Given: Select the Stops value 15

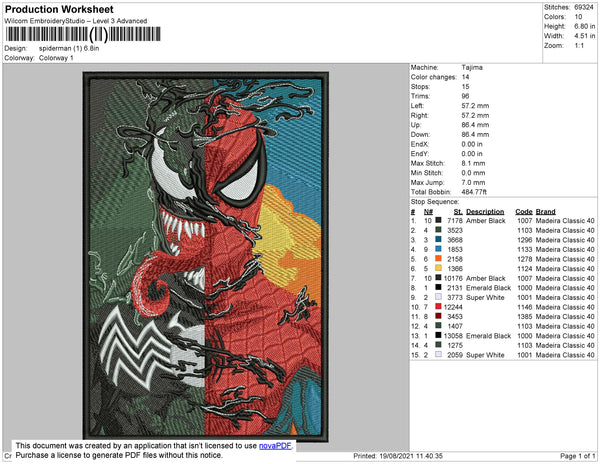Looking at the screenshot, I should (465, 86).
